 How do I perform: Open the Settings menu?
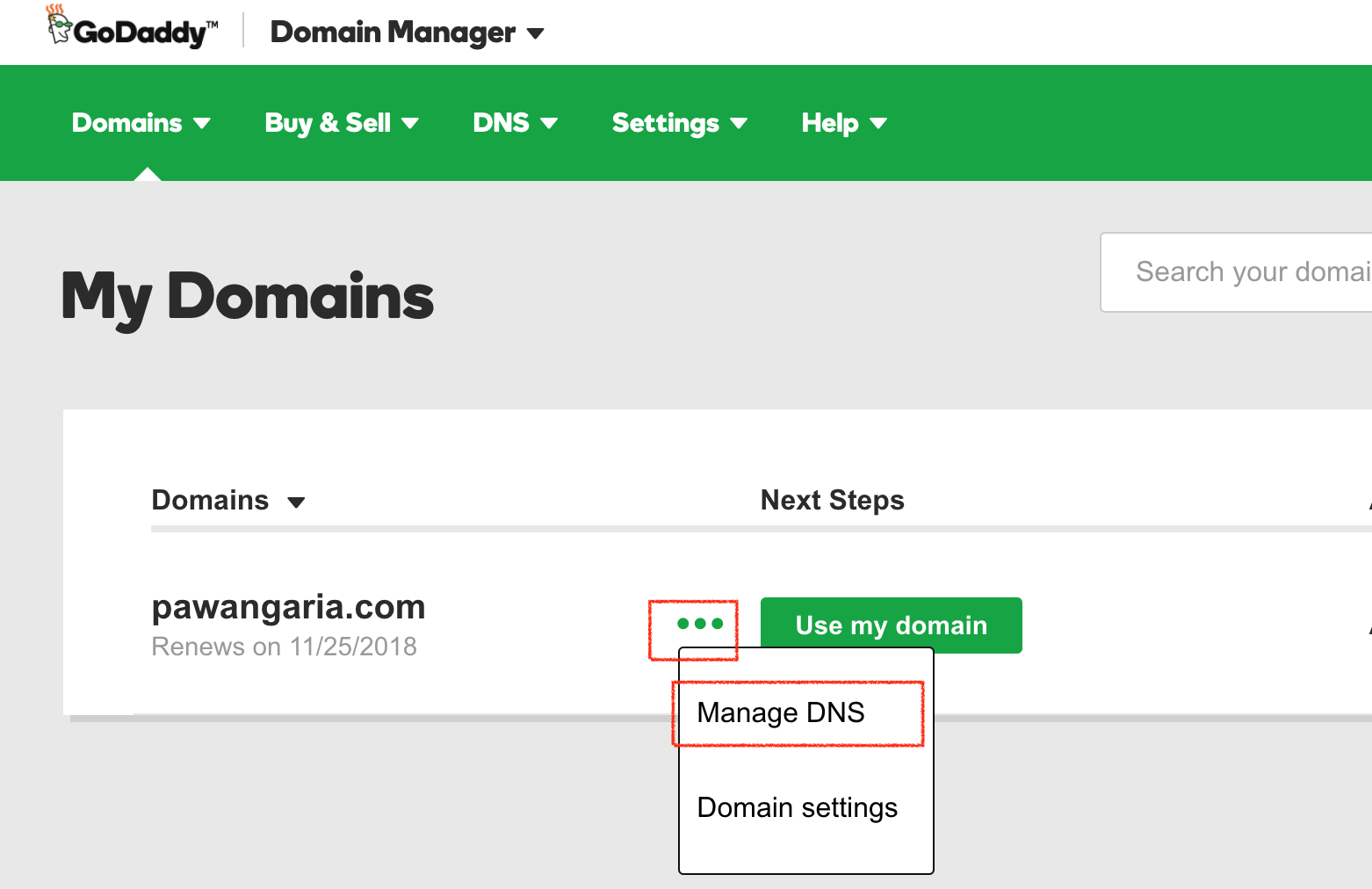coord(680,123)
